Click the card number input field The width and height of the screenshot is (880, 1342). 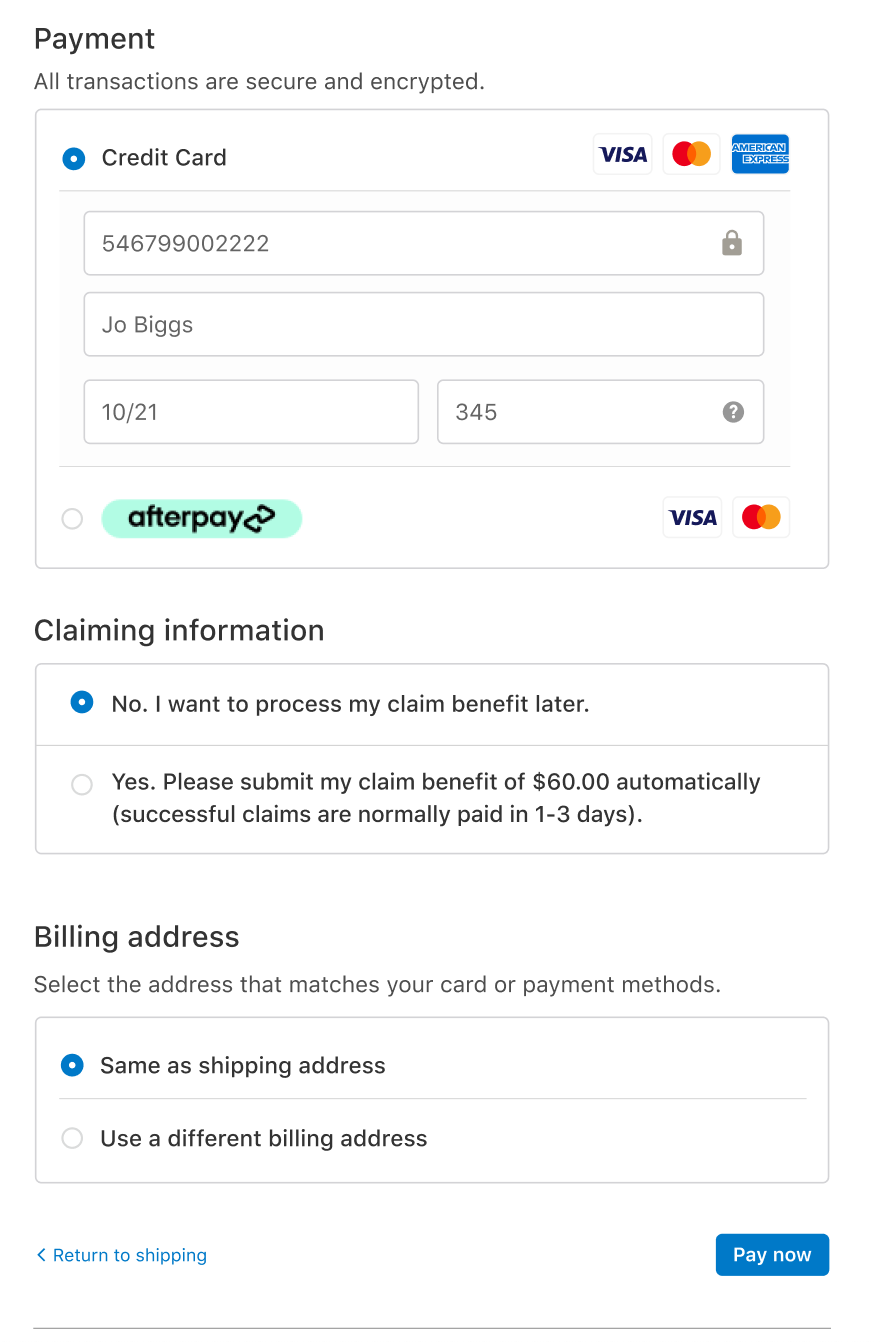tap(424, 243)
